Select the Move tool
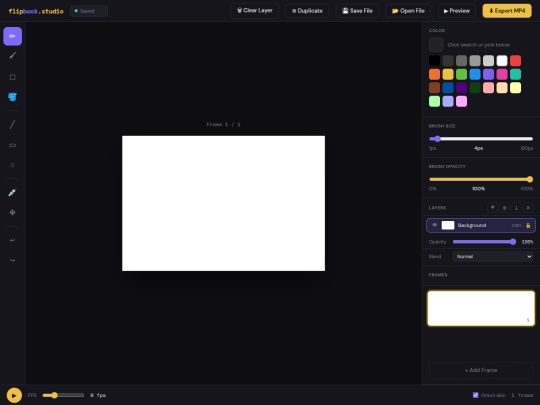540x405 pixels. point(12,212)
